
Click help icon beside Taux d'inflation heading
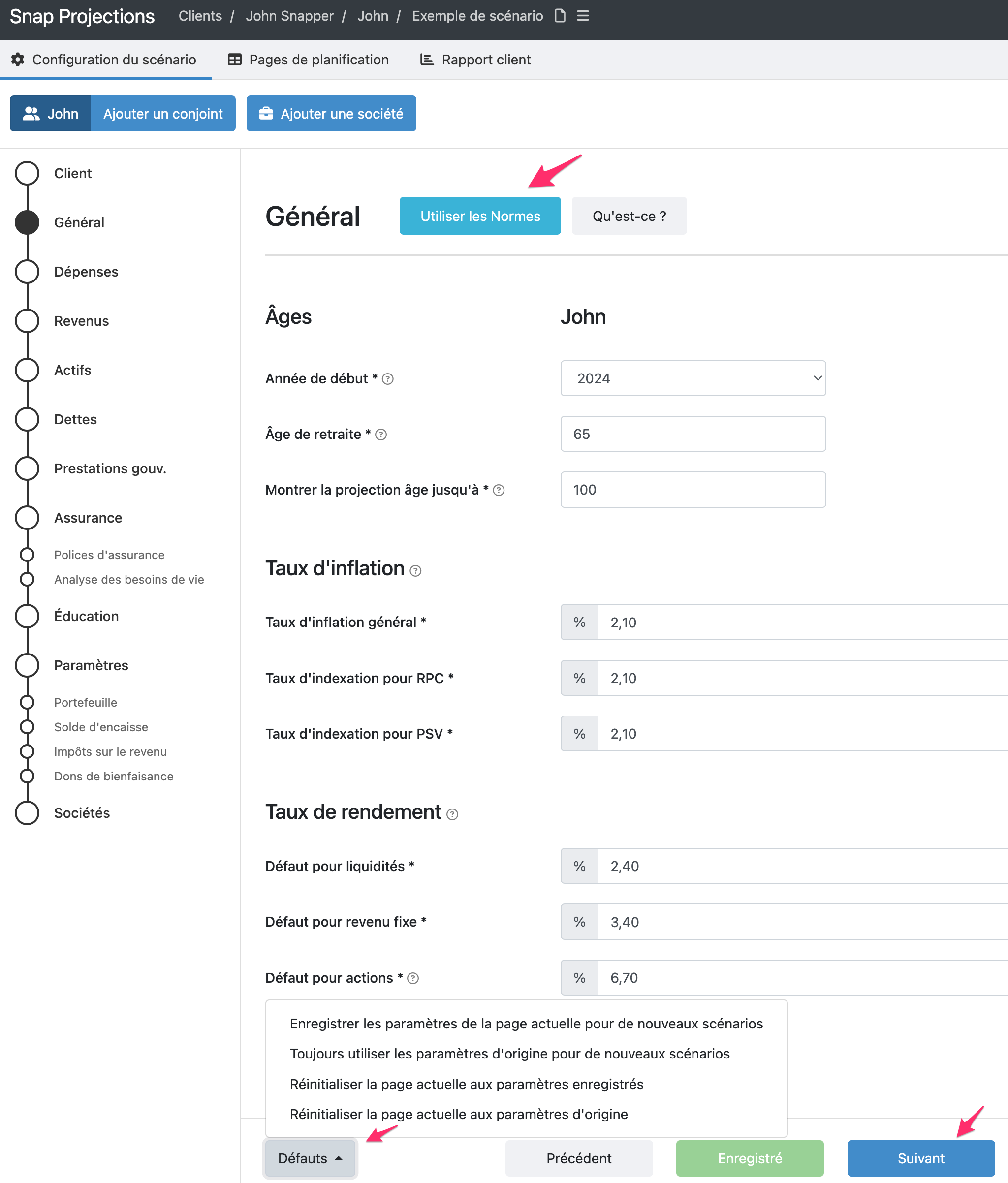coord(416,571)
